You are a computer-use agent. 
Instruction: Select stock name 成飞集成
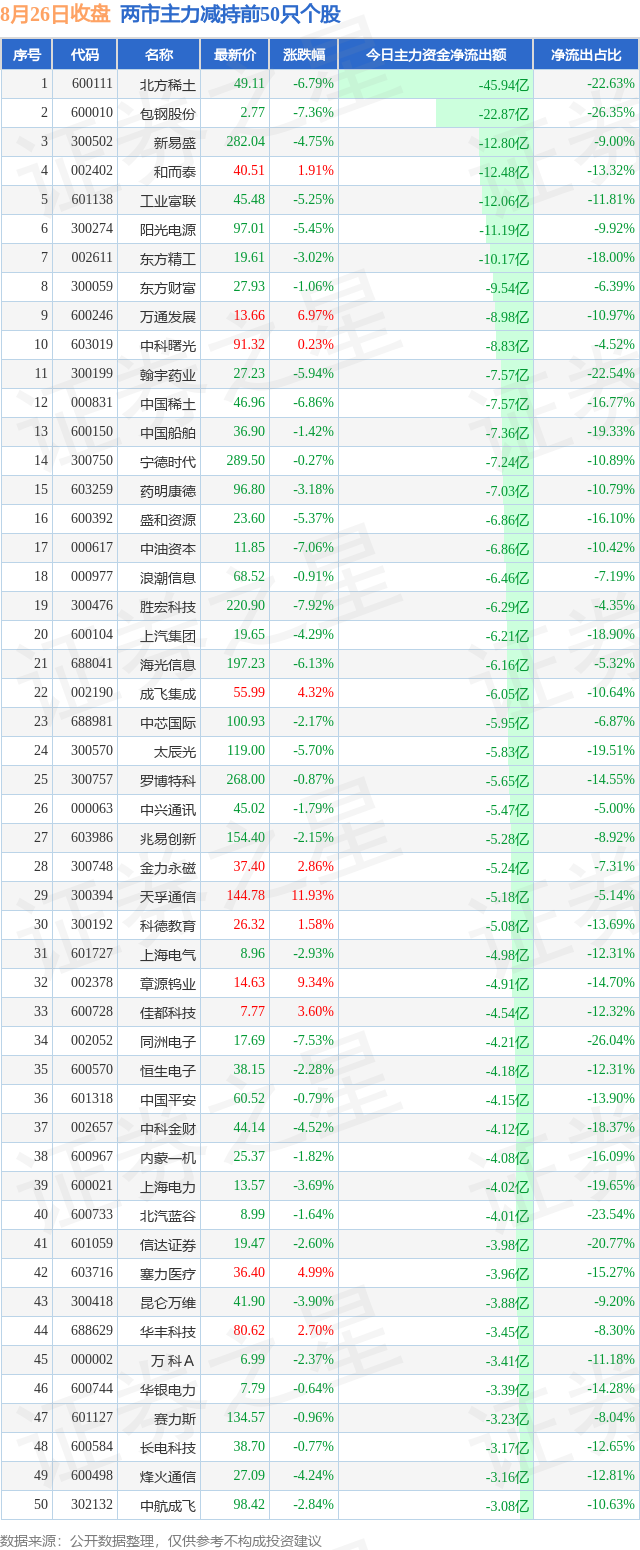click(x=168, y=693)
